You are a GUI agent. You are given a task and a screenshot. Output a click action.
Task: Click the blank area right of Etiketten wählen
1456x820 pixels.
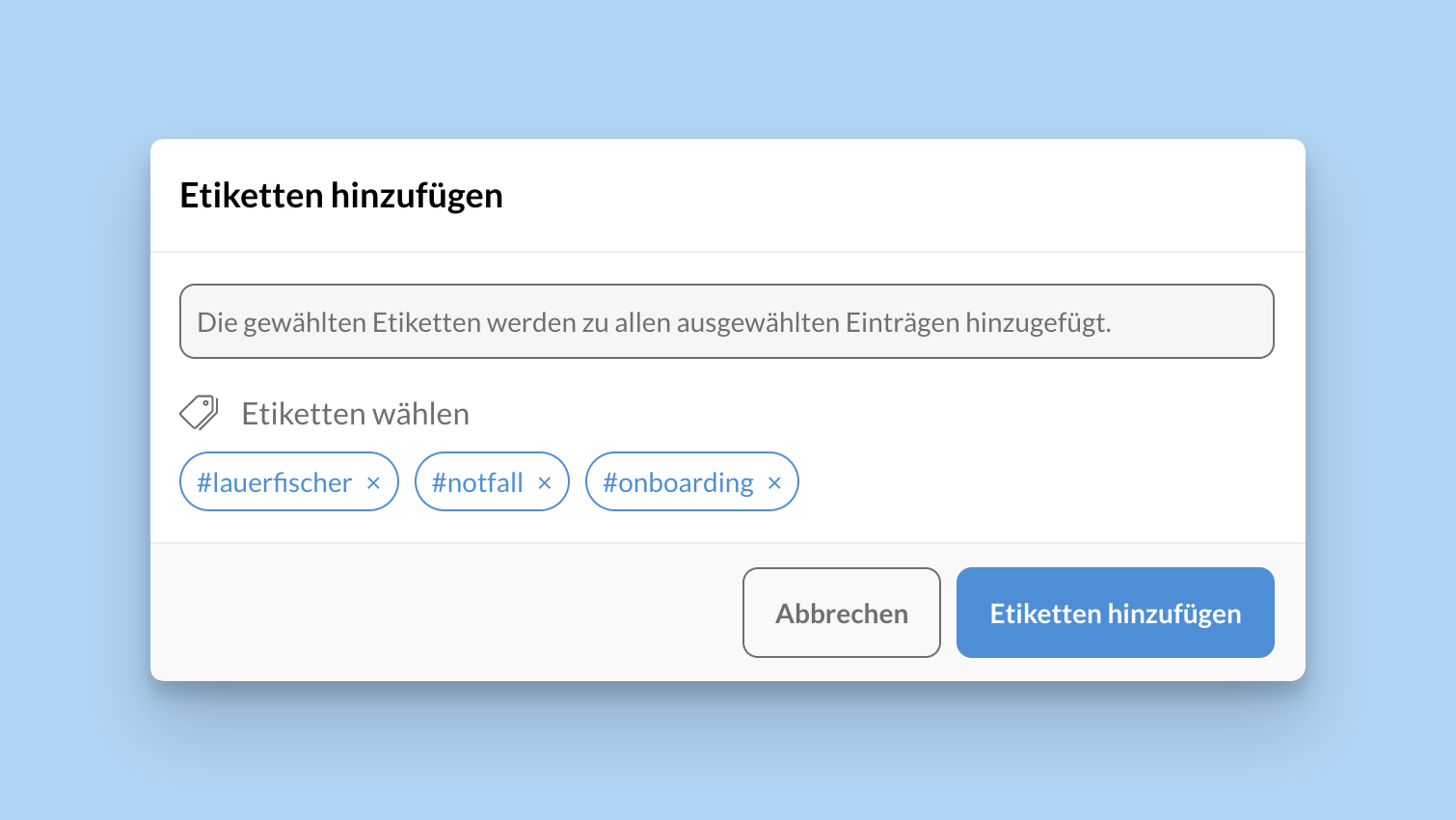tap(868, 414)
